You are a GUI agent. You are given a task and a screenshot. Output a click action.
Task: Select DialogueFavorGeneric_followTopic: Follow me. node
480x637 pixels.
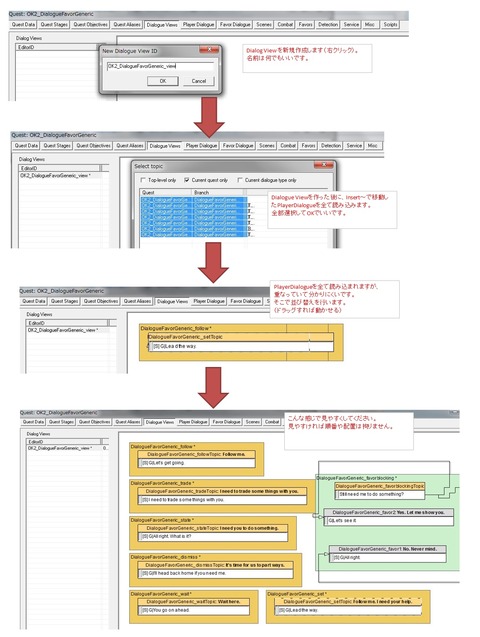(197, 454)
